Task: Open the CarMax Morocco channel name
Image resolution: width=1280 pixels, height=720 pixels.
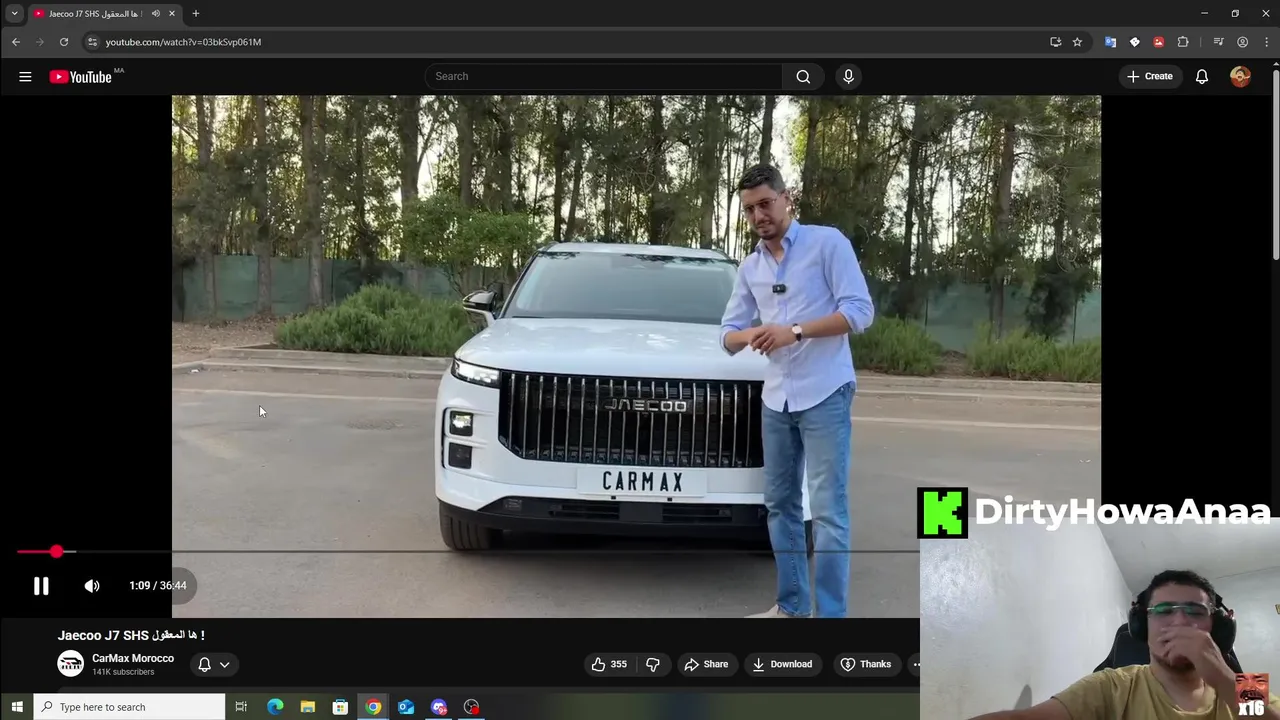Action: (133, 658)
